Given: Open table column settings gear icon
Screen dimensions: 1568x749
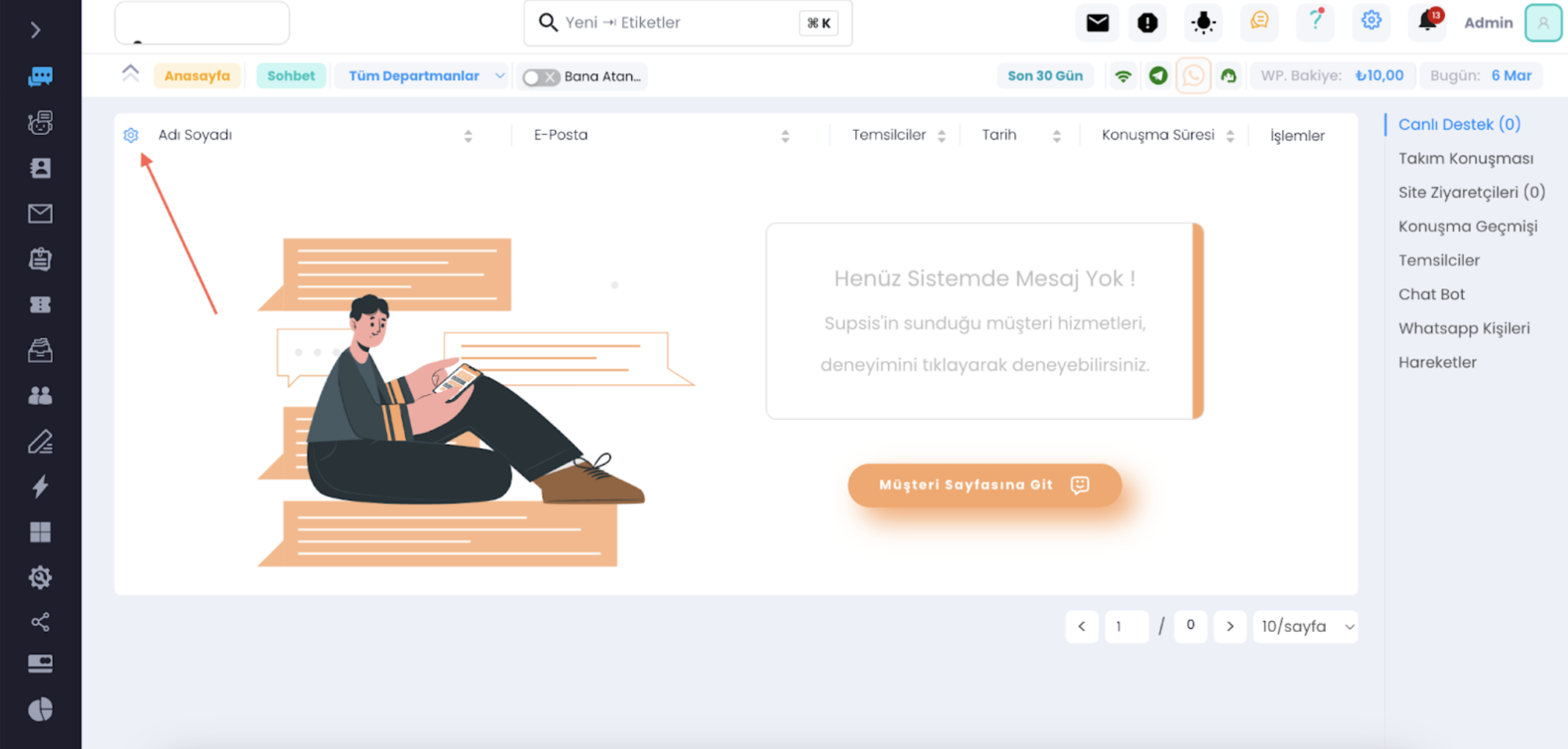Looking at the screenshot, I should tap(131, 135).
